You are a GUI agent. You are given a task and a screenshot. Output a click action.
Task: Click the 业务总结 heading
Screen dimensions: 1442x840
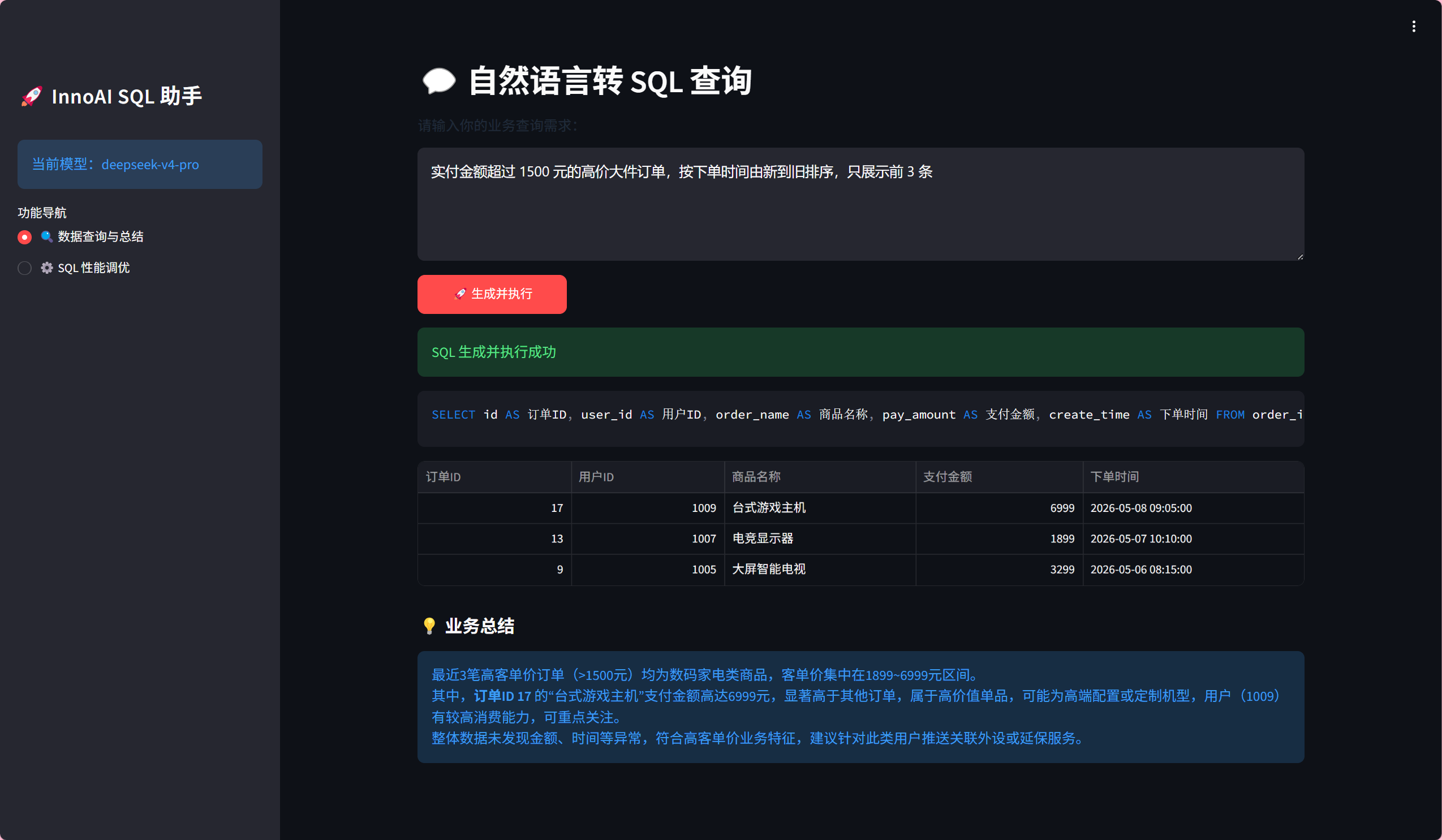[480, 626]
